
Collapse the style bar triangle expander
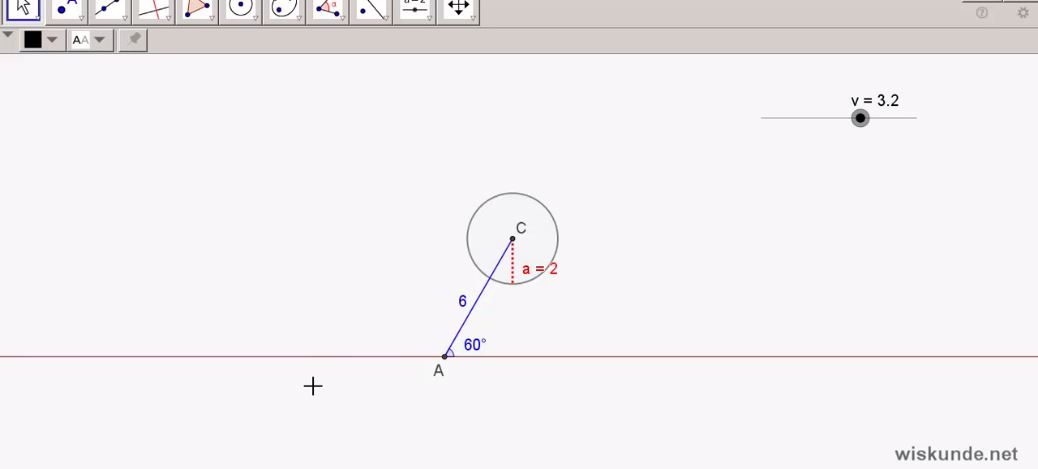(x=8, y=35)
